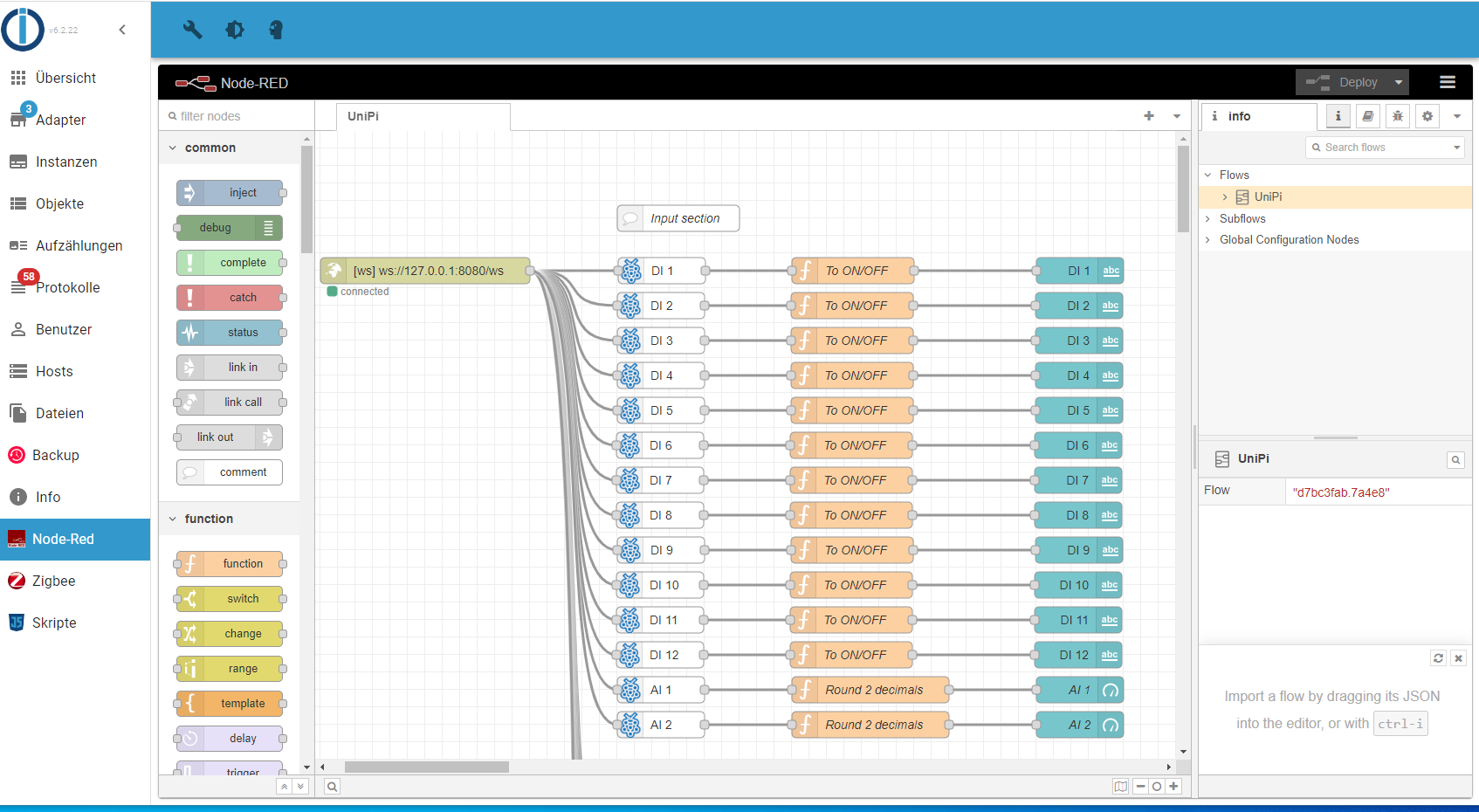Click the template node in the palette

[x=230, y=704]
